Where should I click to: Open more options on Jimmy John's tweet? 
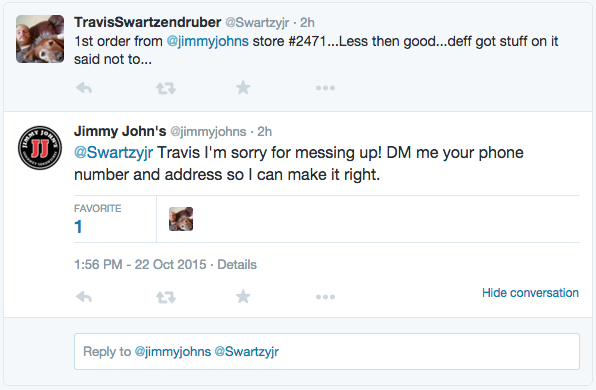pyautogui.click(x=325, y=296)
